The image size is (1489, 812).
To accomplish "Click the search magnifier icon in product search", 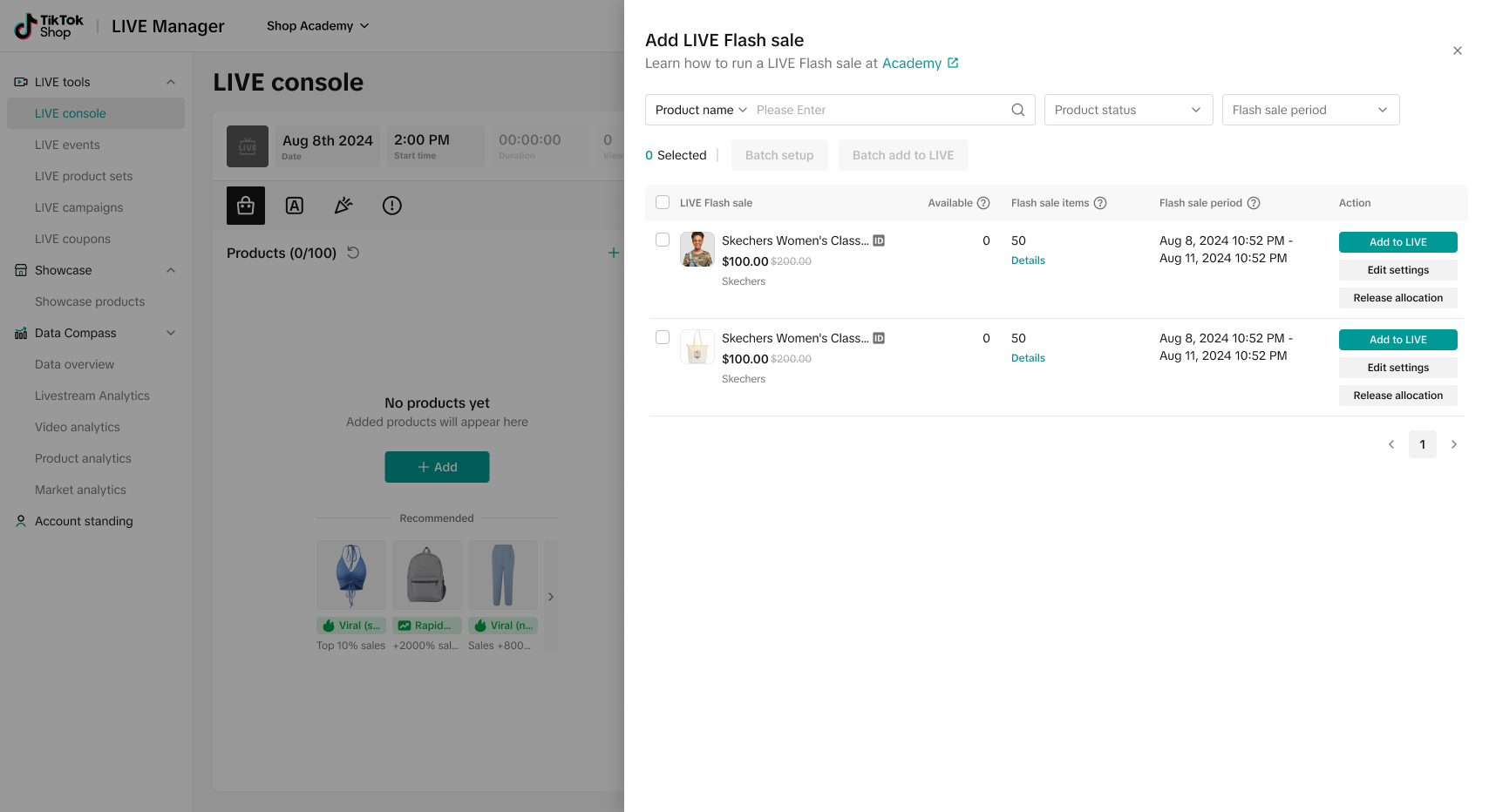I will coord(1017,110).
